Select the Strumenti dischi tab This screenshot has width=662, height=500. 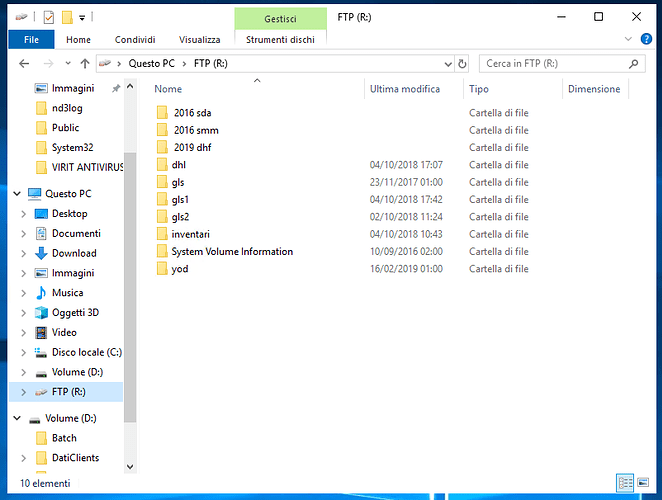click(280, 40)
